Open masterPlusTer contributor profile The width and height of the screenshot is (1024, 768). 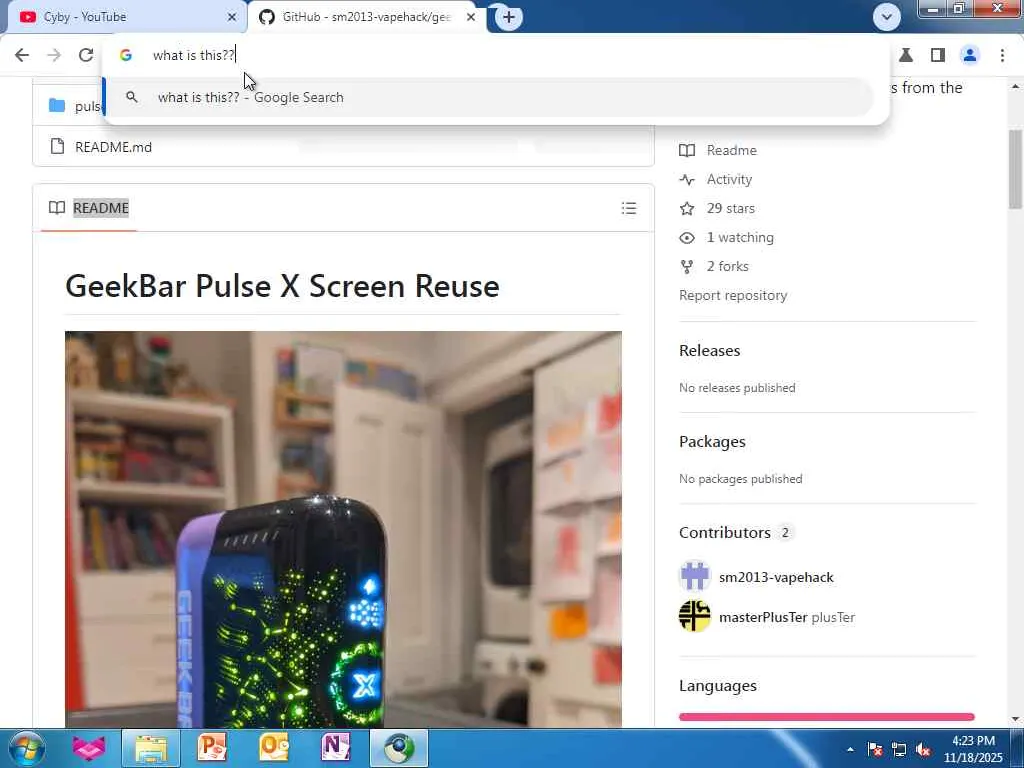tap(763, 617)
